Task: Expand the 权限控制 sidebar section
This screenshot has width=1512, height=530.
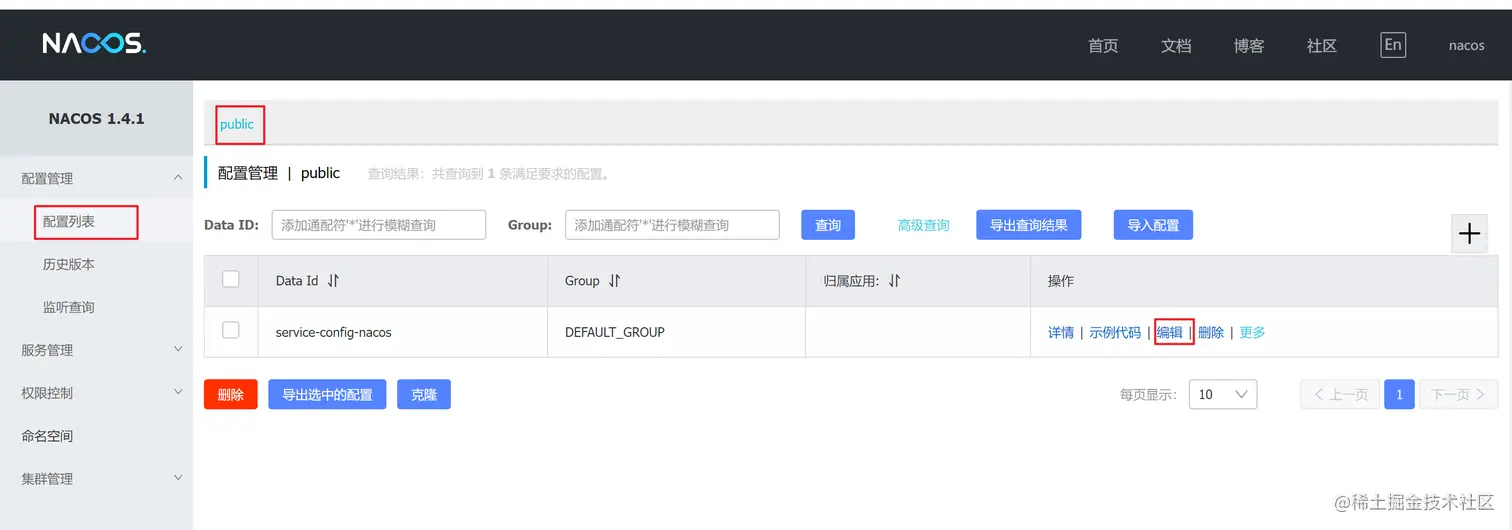Action: pyautogui.click(x=178, y=392)
